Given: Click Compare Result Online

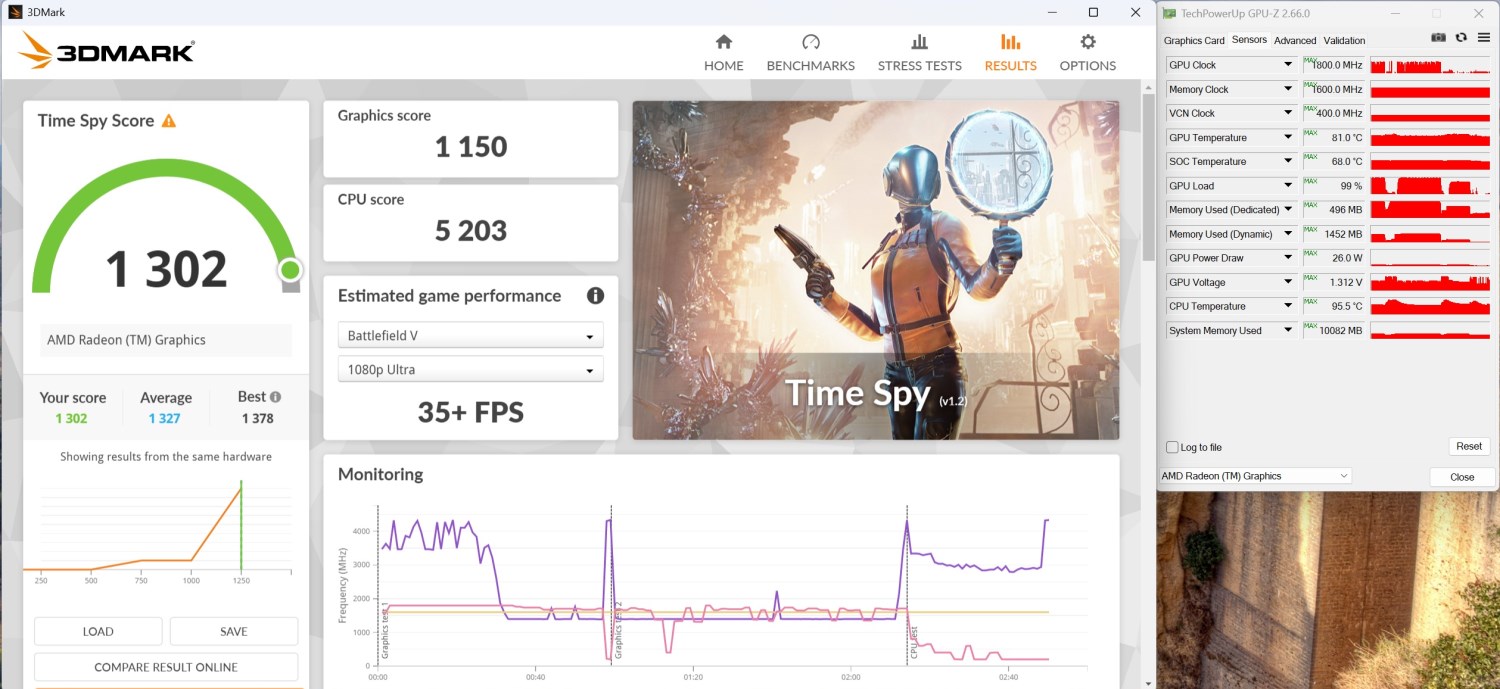Looking at the screenshot, I should [x=166, y=667].
